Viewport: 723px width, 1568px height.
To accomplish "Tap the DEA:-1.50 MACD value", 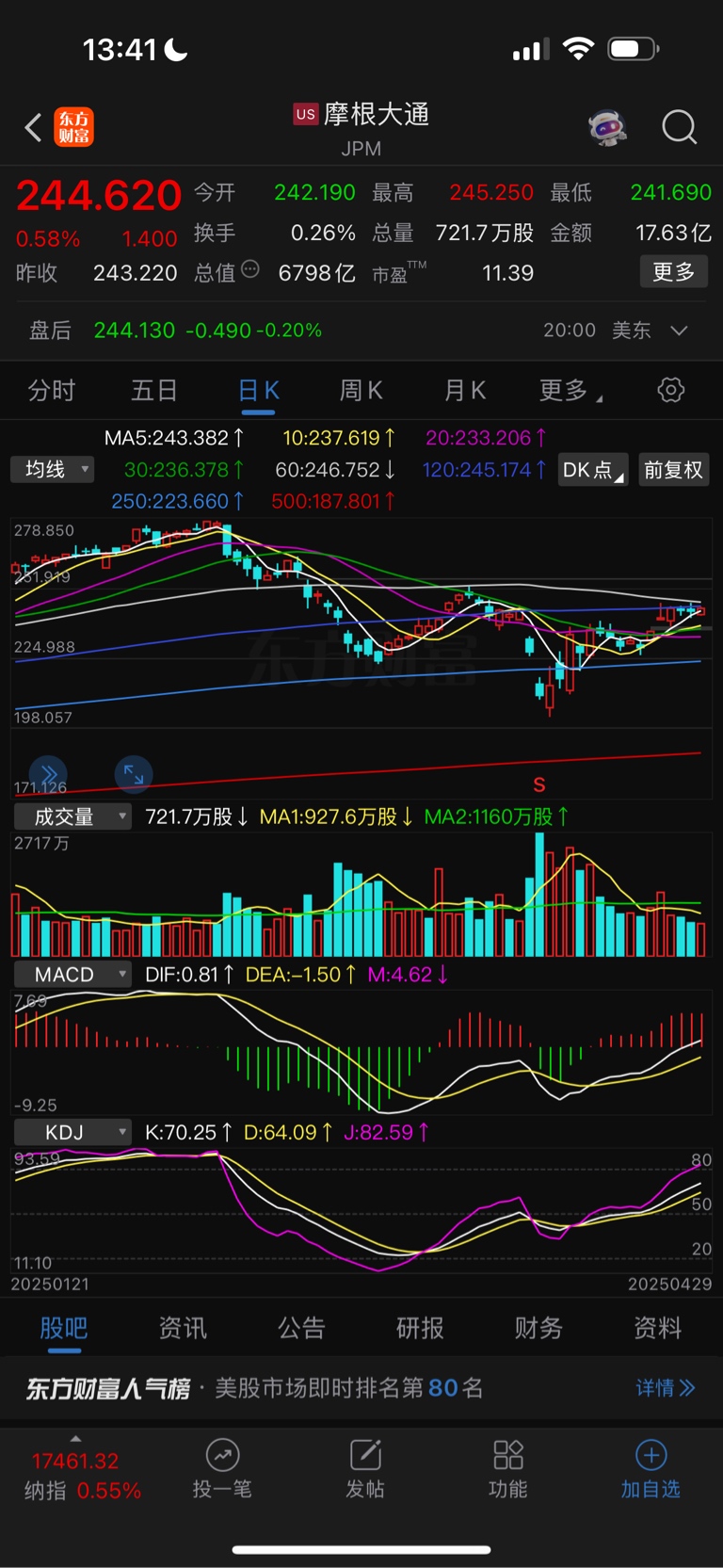I will [301, 975].
